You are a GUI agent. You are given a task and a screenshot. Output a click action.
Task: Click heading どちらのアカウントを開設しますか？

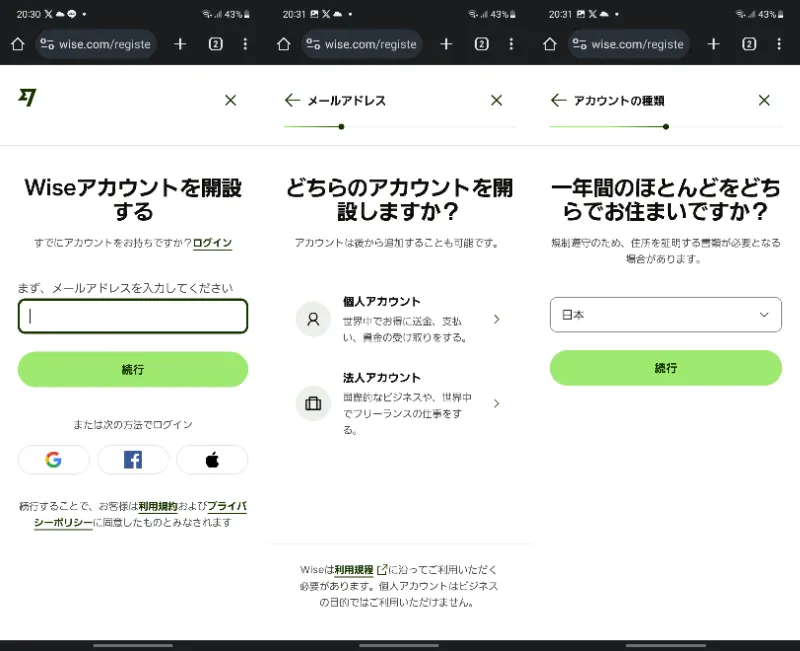click(x=399, y=199)
